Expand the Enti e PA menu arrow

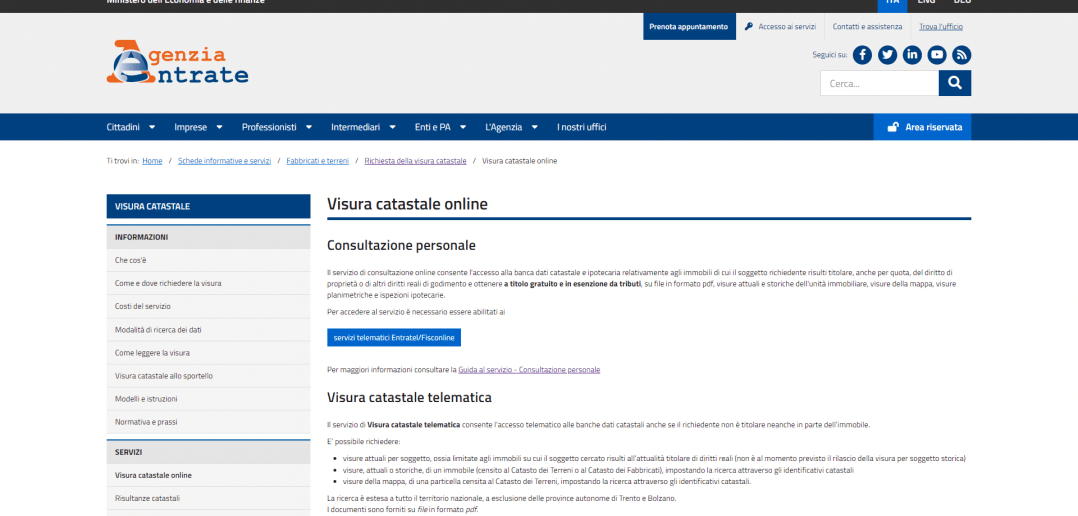click(463, 127)
